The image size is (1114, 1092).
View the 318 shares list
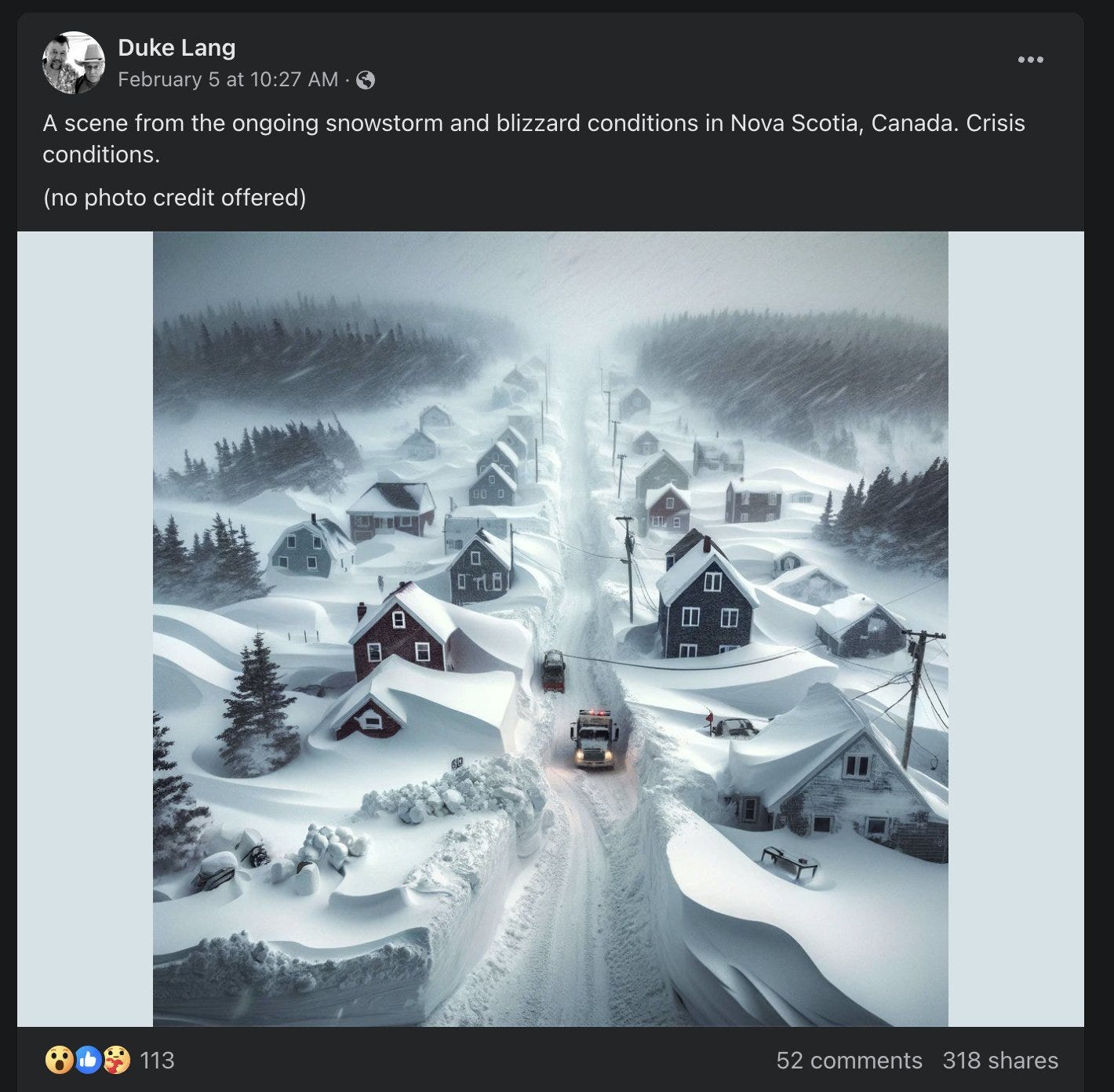click(x=1000, y=1061)
